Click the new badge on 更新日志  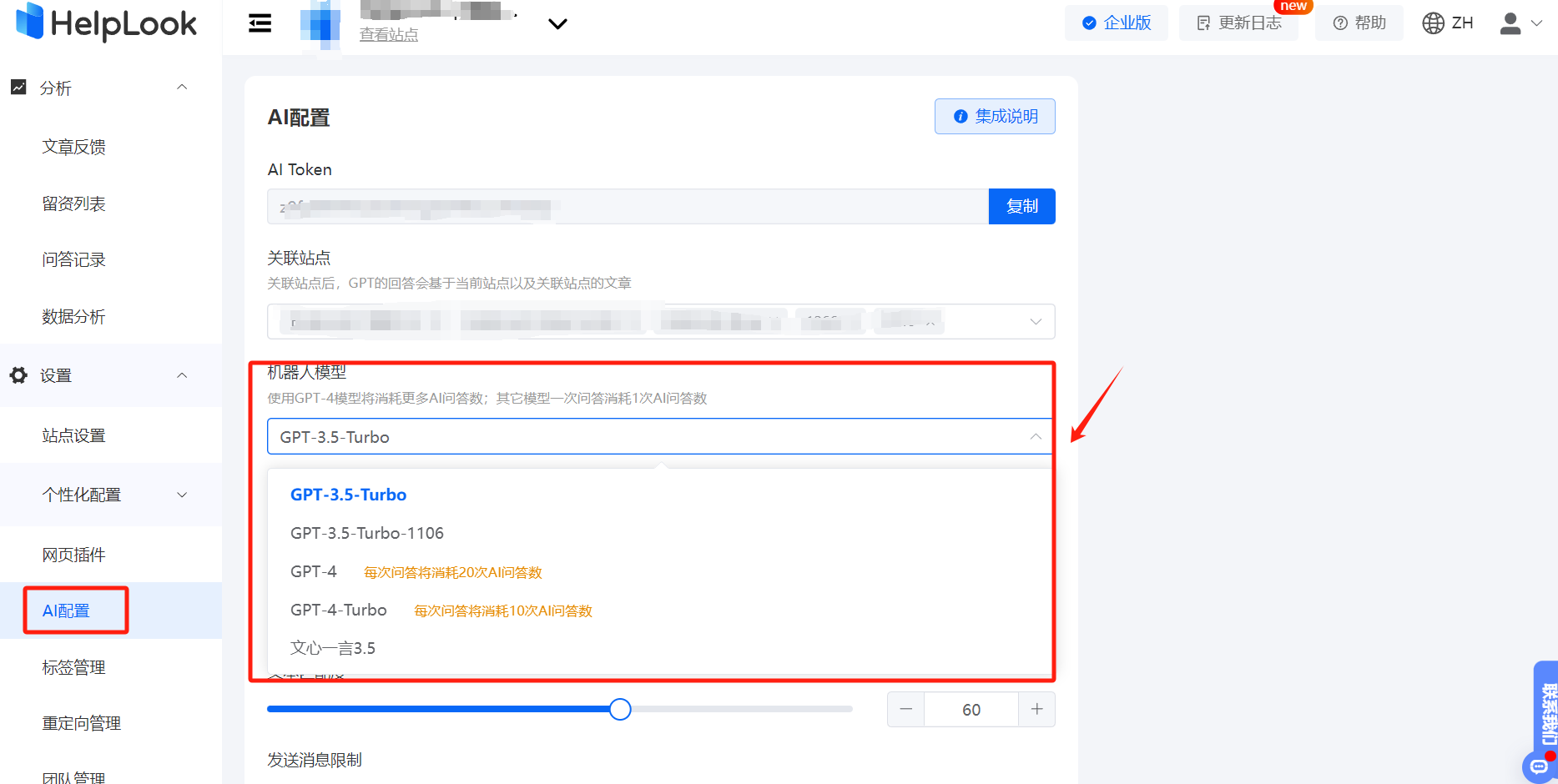1294,6
